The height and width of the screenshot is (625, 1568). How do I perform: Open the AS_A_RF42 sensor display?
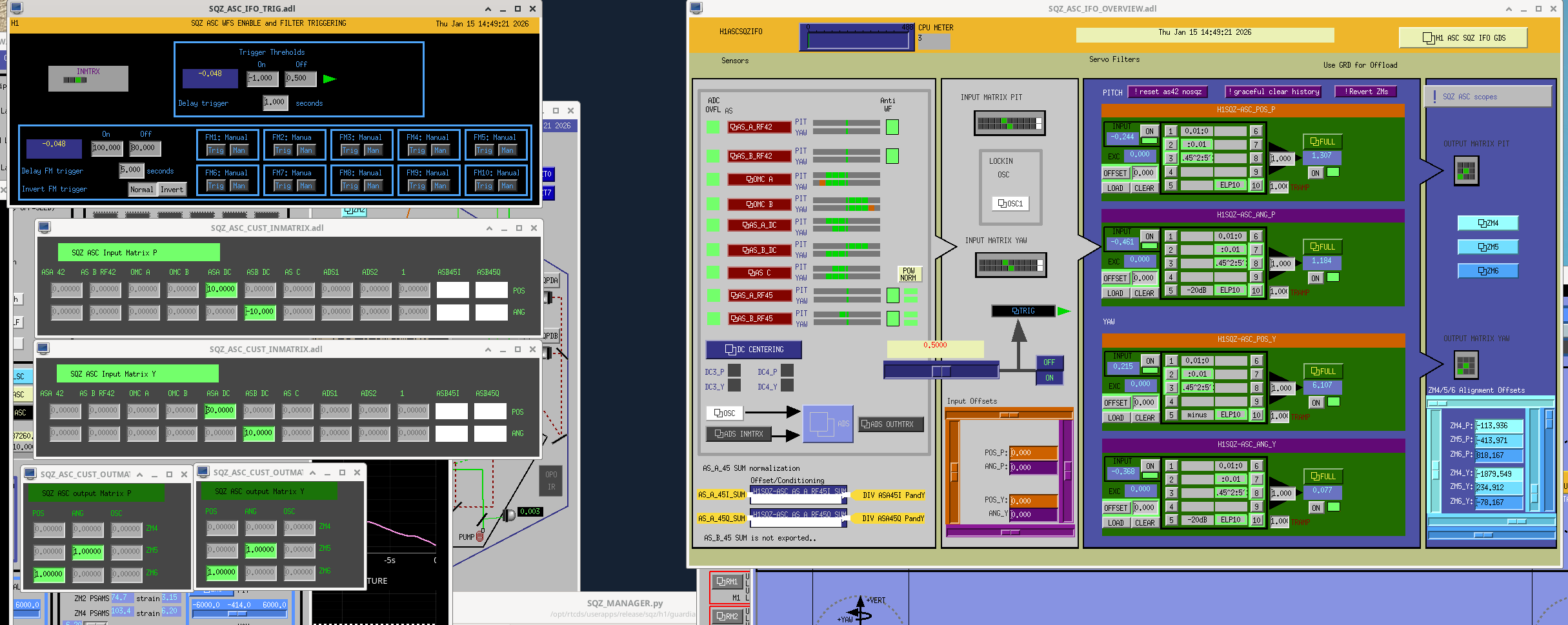[x=759, y=128]
